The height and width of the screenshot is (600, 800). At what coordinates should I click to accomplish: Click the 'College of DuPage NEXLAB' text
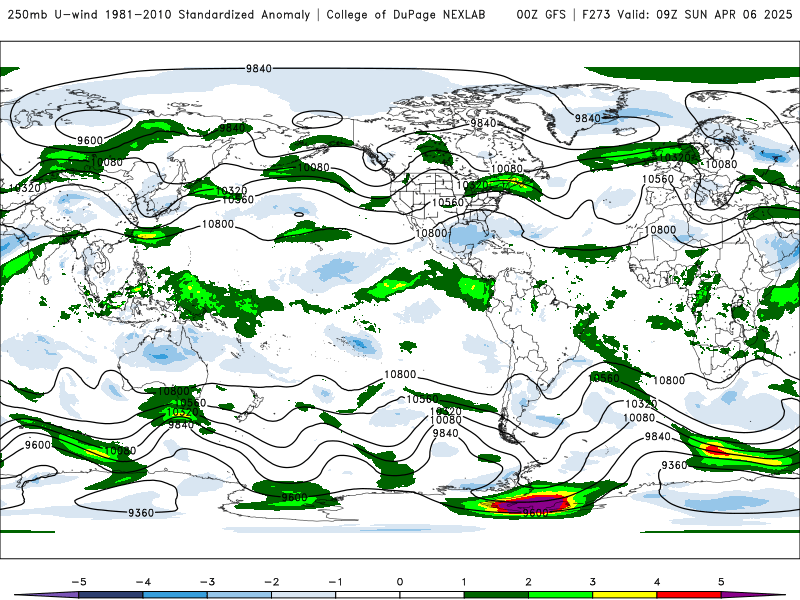point(406,15)
